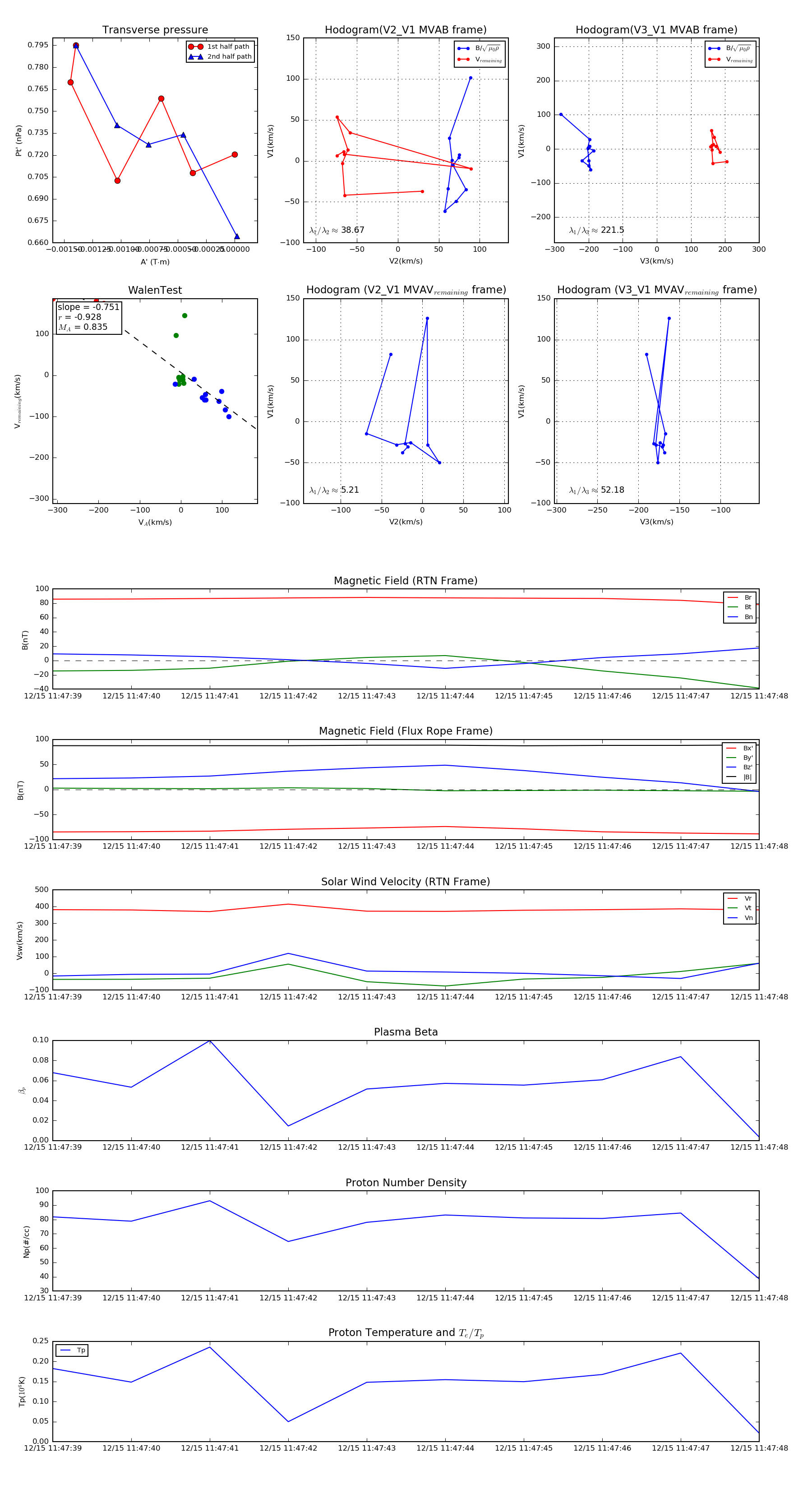
Task: Click the "Bz'" legend entry
Action: pos(740,768)
